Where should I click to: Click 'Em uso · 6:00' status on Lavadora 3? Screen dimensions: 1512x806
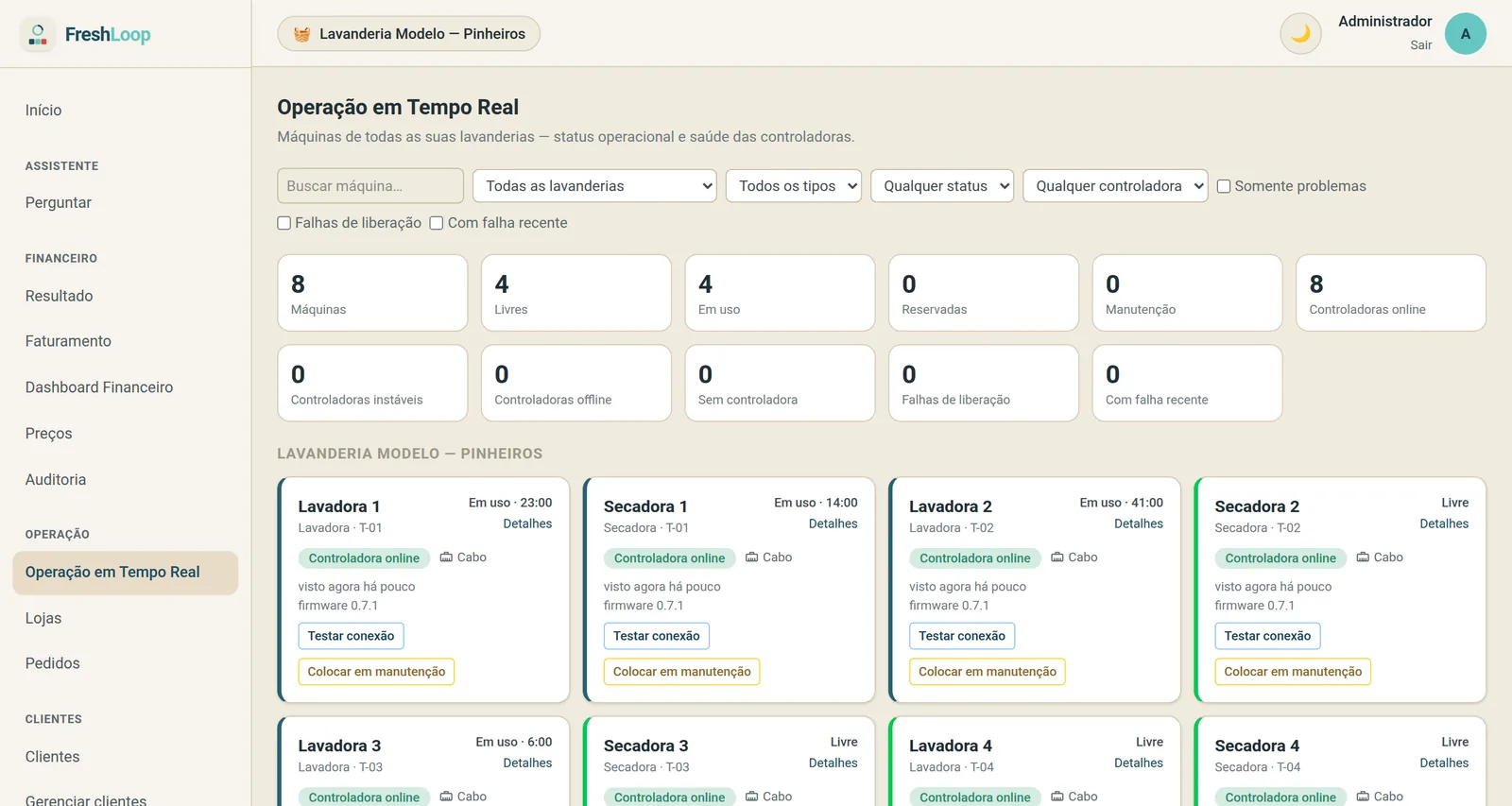[x=513, y=742]
